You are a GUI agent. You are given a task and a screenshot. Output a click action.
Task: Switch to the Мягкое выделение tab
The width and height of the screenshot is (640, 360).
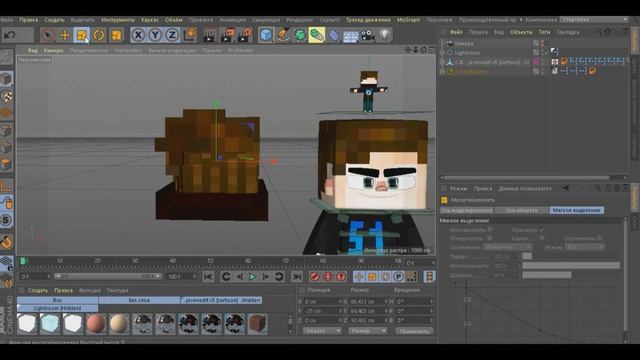pos(576,210)
